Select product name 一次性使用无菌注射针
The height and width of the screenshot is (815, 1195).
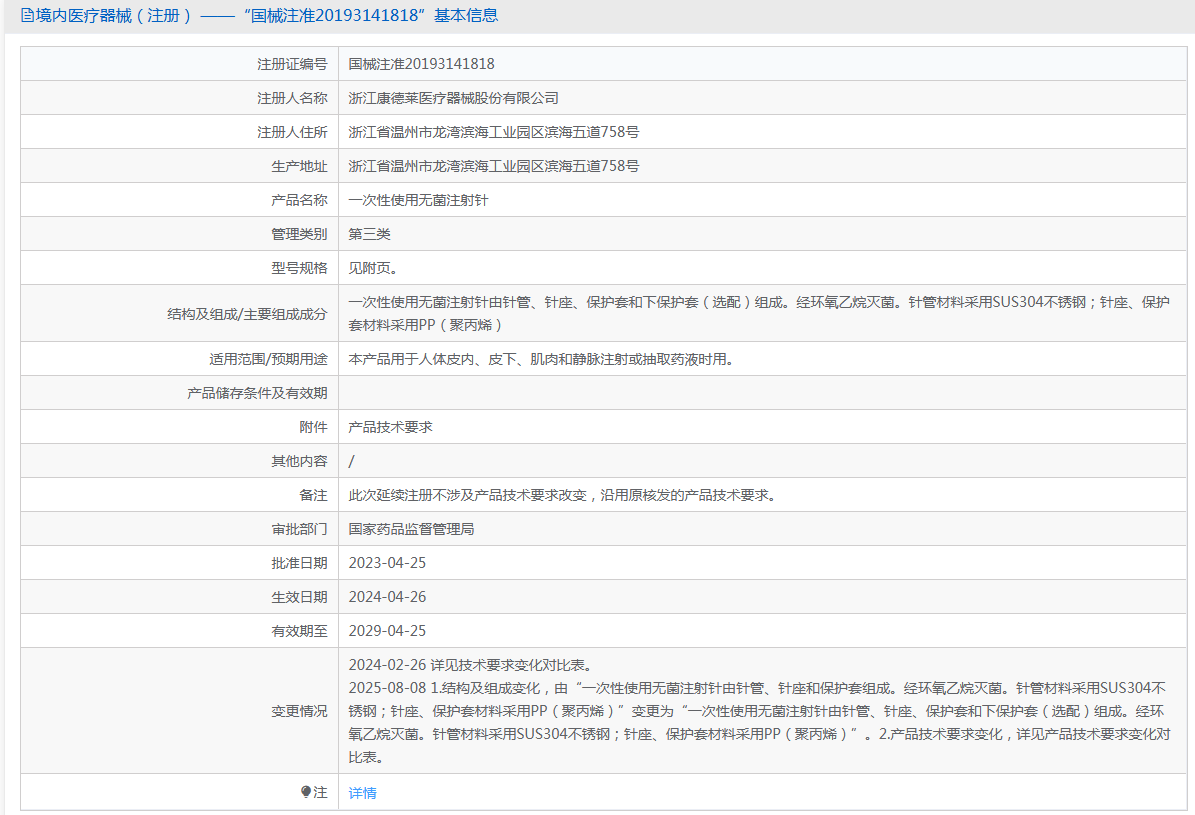(418, 200)
